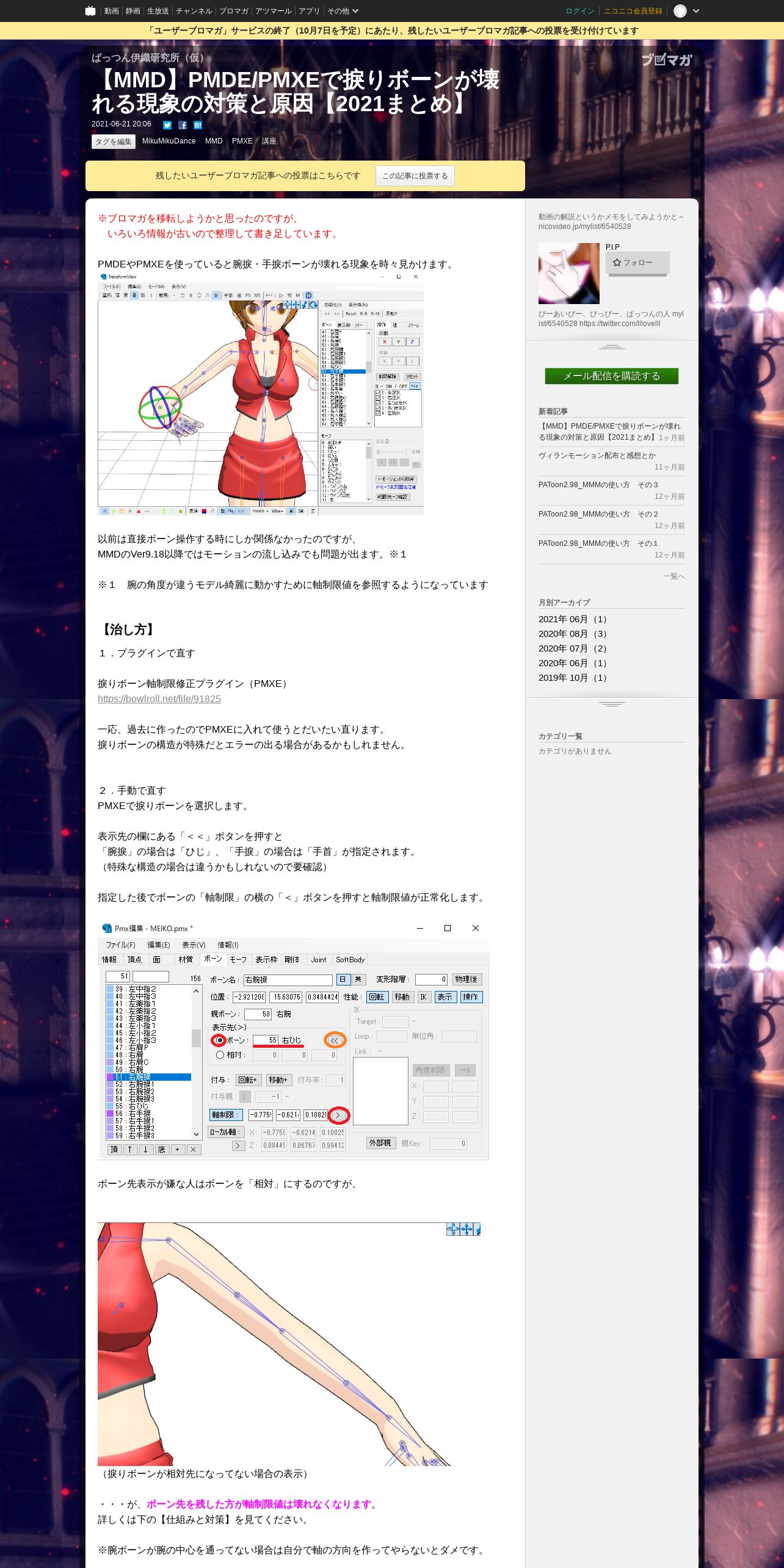
Task: Open the ぱっつん伊織研究所（仮） blog link
Action: coord(150,58)
